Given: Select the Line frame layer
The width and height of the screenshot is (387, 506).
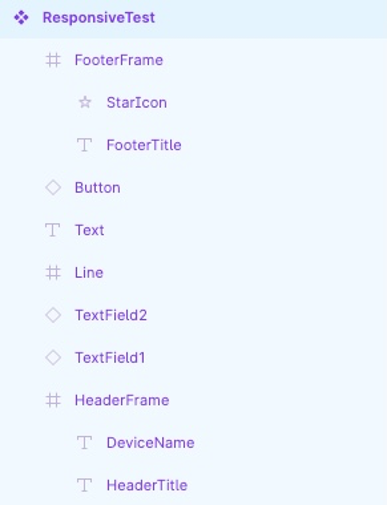Looking at the screenshot, I should (x=193, y=273).
